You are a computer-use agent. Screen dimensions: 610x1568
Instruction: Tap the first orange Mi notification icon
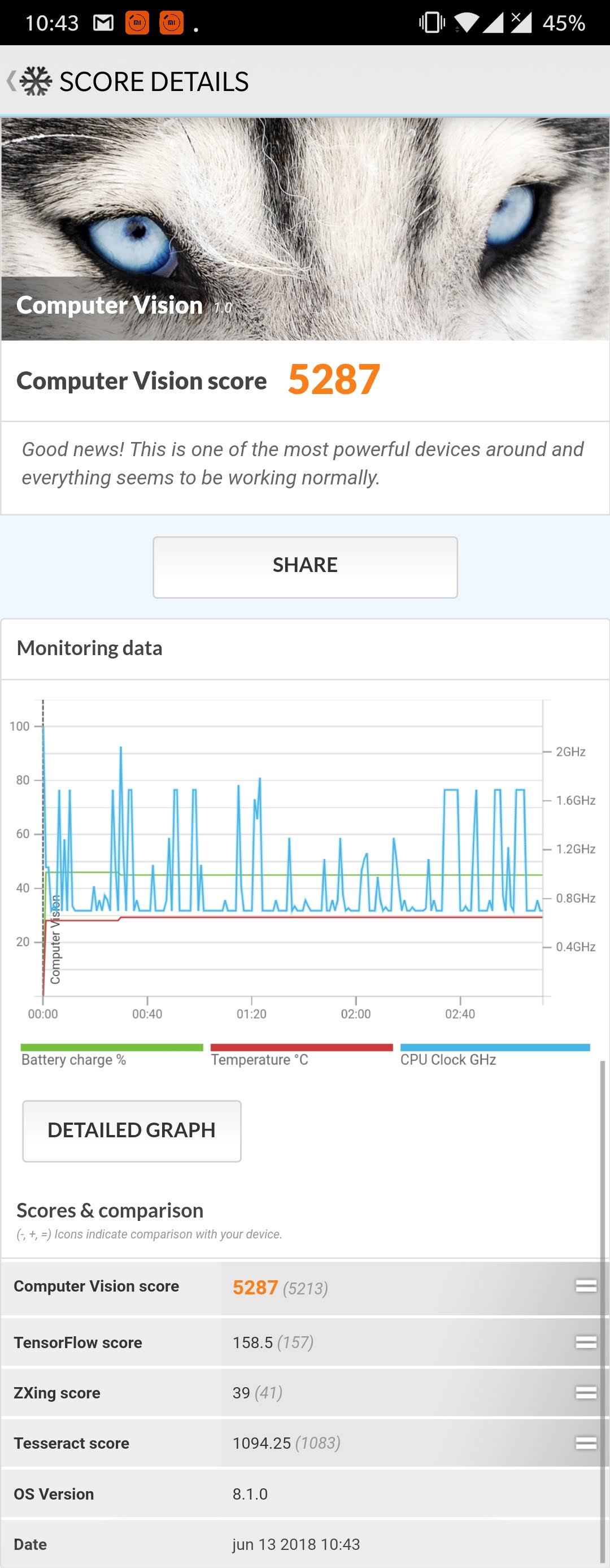137,23
